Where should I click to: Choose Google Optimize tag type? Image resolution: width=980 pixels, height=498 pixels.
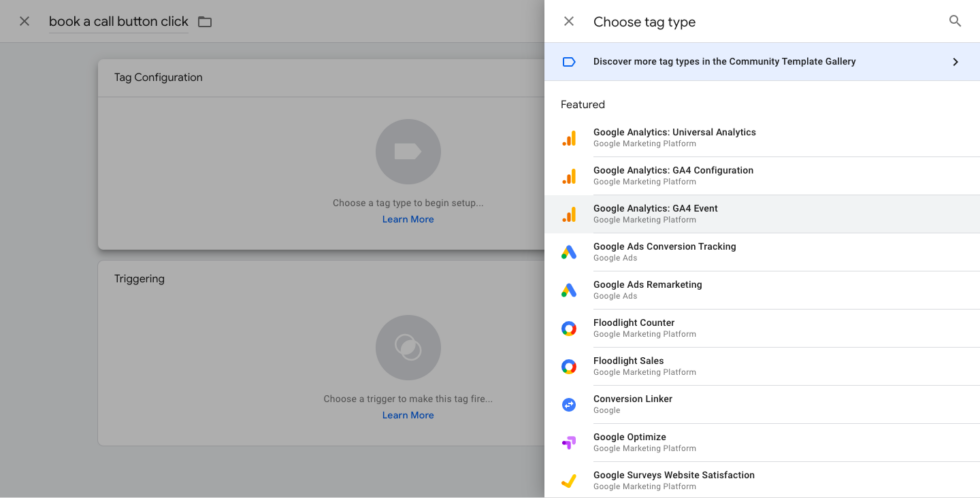[x=762, y=442]
